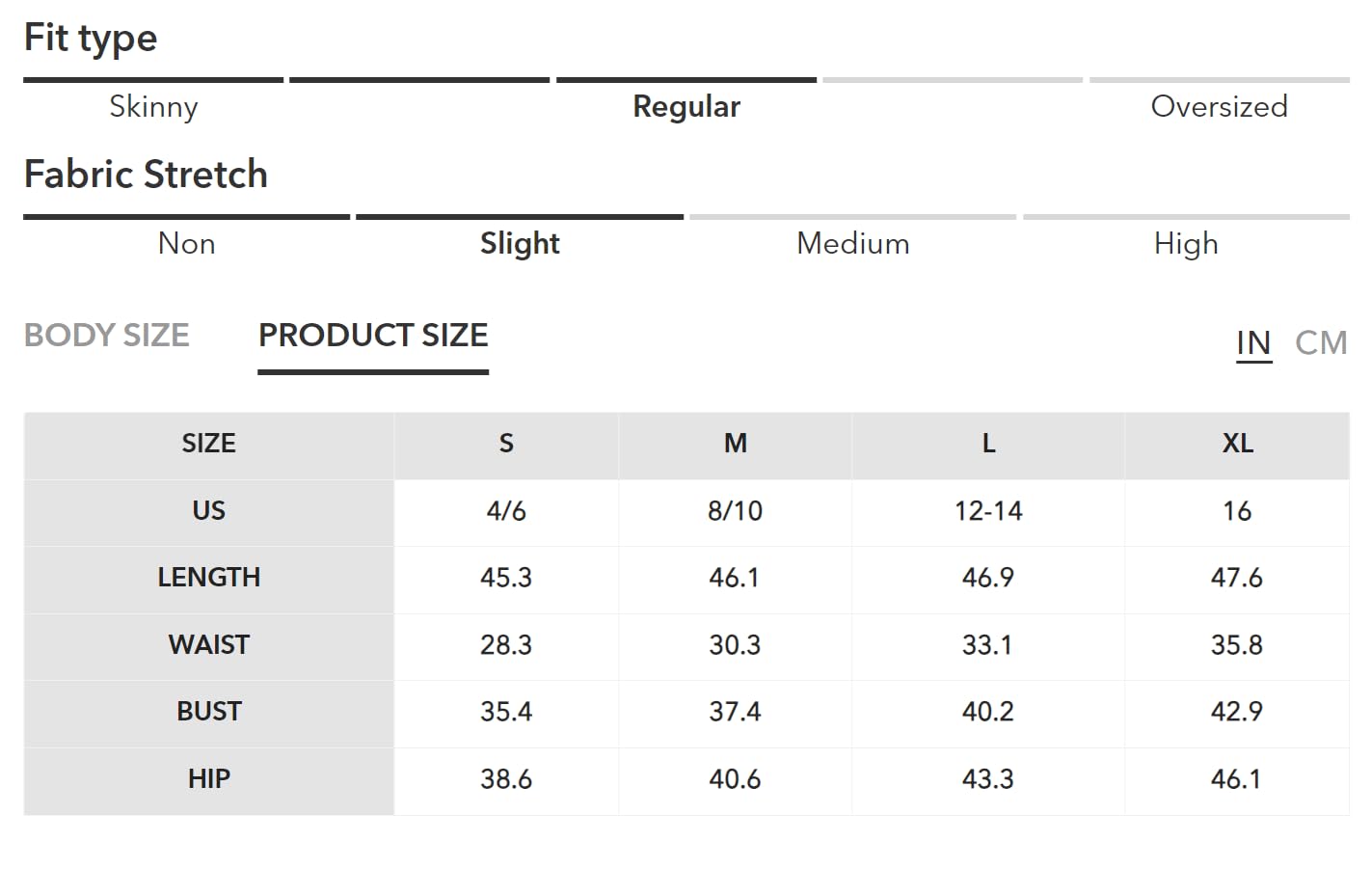Click the XL size column header
The width and height of the screenshot is (1372, 895).
click(x=1237, y=444)
